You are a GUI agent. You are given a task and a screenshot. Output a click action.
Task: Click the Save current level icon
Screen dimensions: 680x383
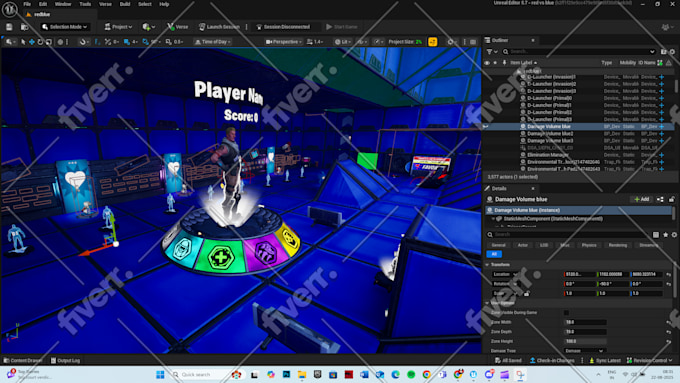click(x=9, y=27)
